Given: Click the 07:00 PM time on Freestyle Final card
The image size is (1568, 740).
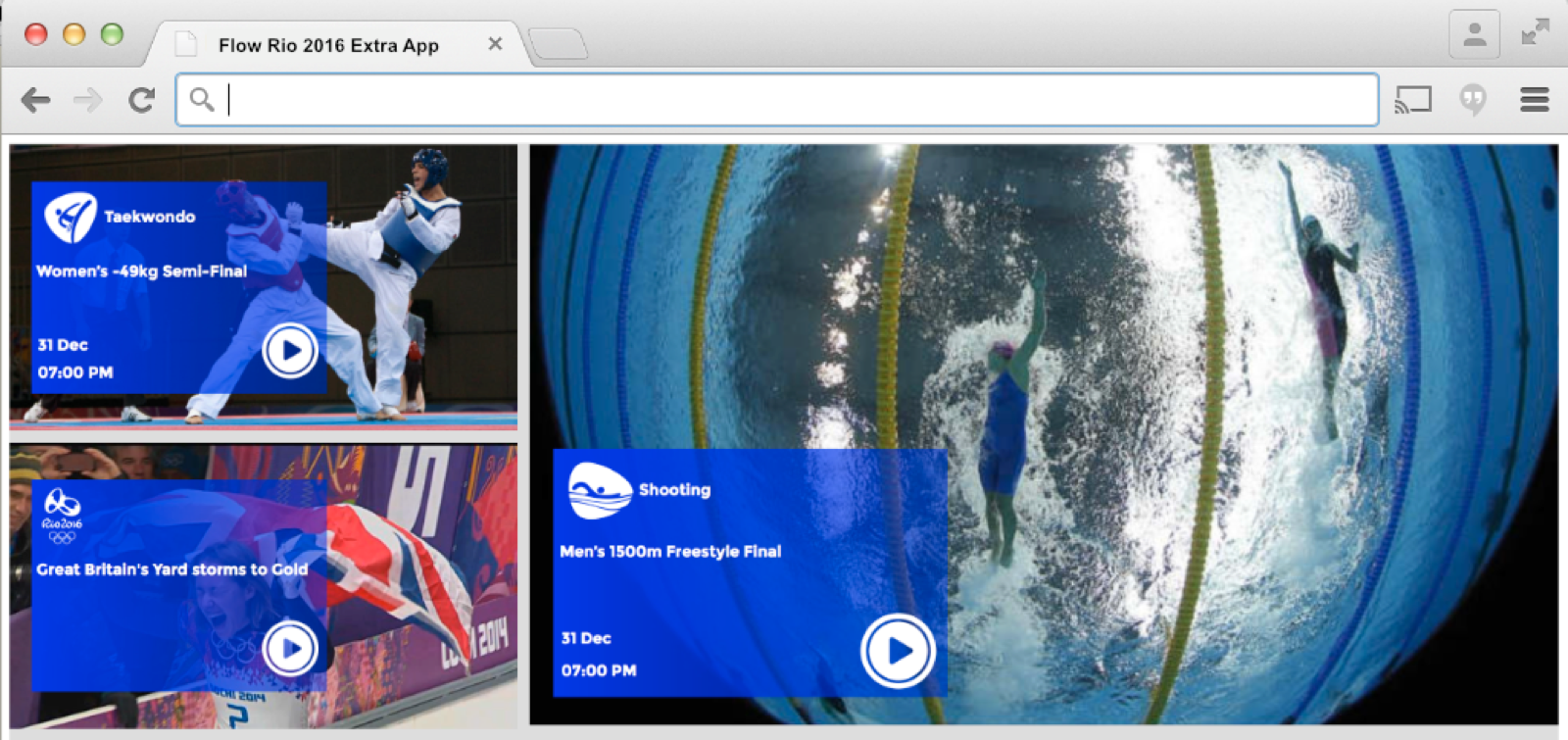Looking at the screenshot, I should (x=599, y=670).
